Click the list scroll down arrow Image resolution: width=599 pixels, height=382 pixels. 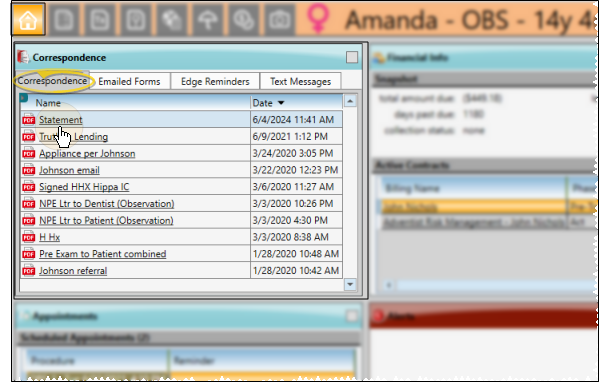click(x=350, y=284)
